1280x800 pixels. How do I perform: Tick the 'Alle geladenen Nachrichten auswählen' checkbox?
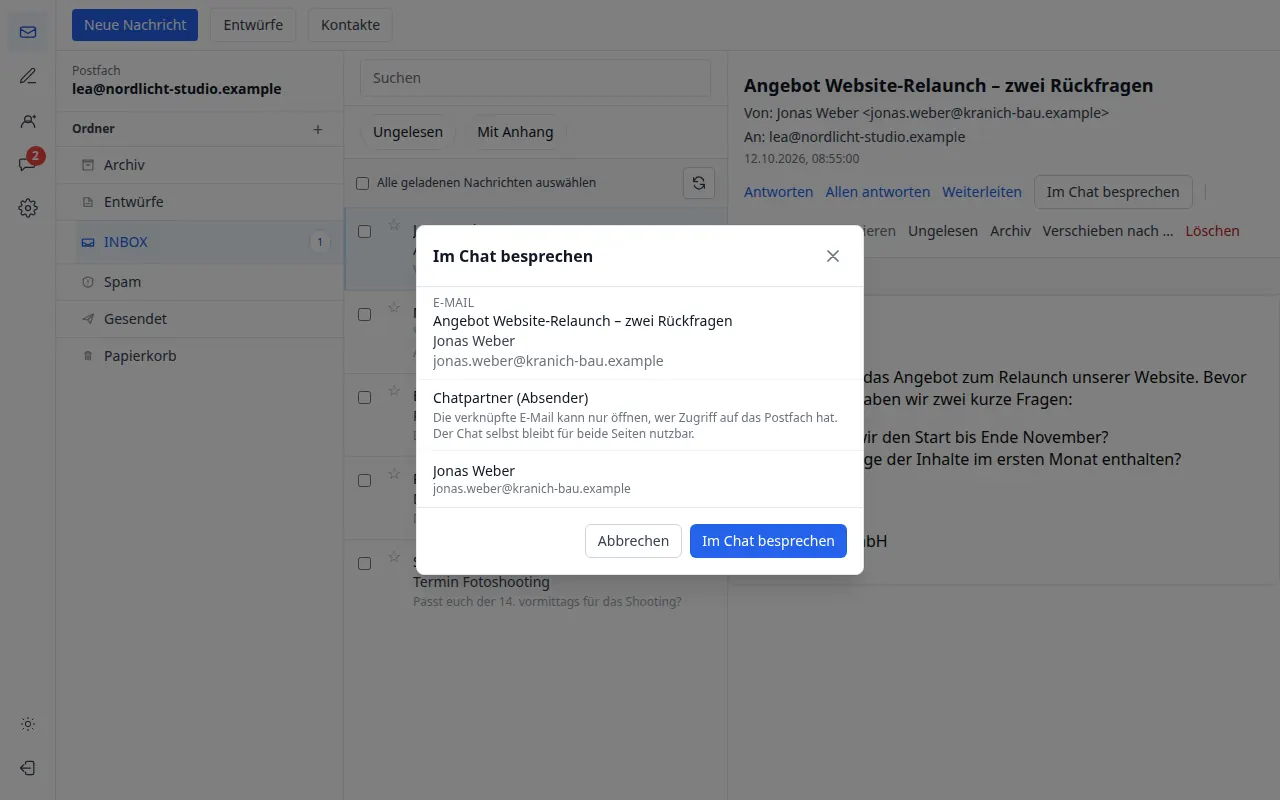coord(363,183)
